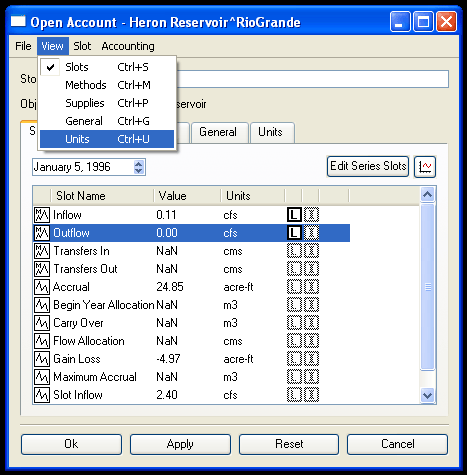Click the X-box icon in the Outflow row
467x475 pixels.
(x=311, y=233)
